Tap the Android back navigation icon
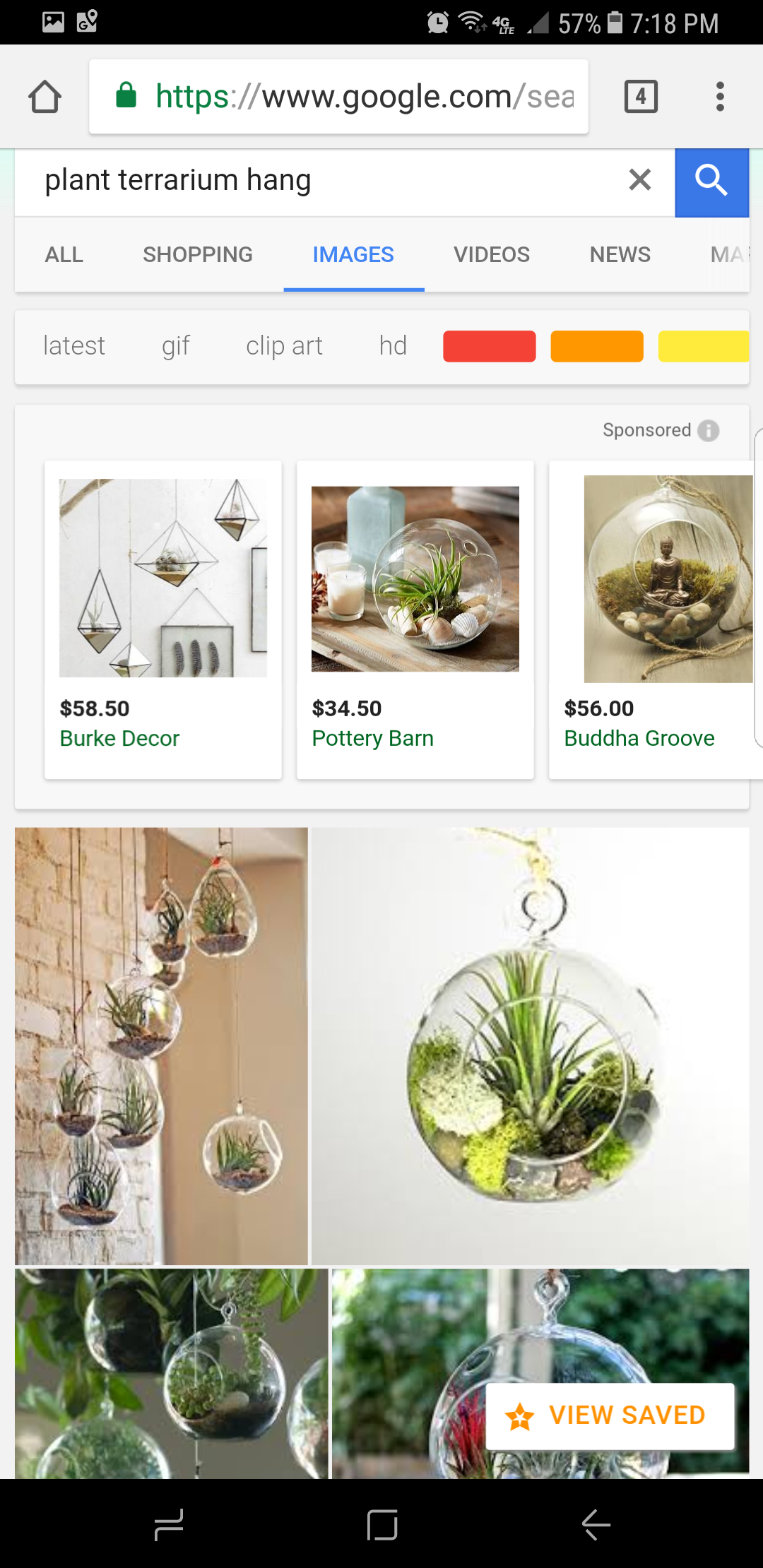Image resolution: width=763 pixels, height=1568 pixels. (596, 1524)
